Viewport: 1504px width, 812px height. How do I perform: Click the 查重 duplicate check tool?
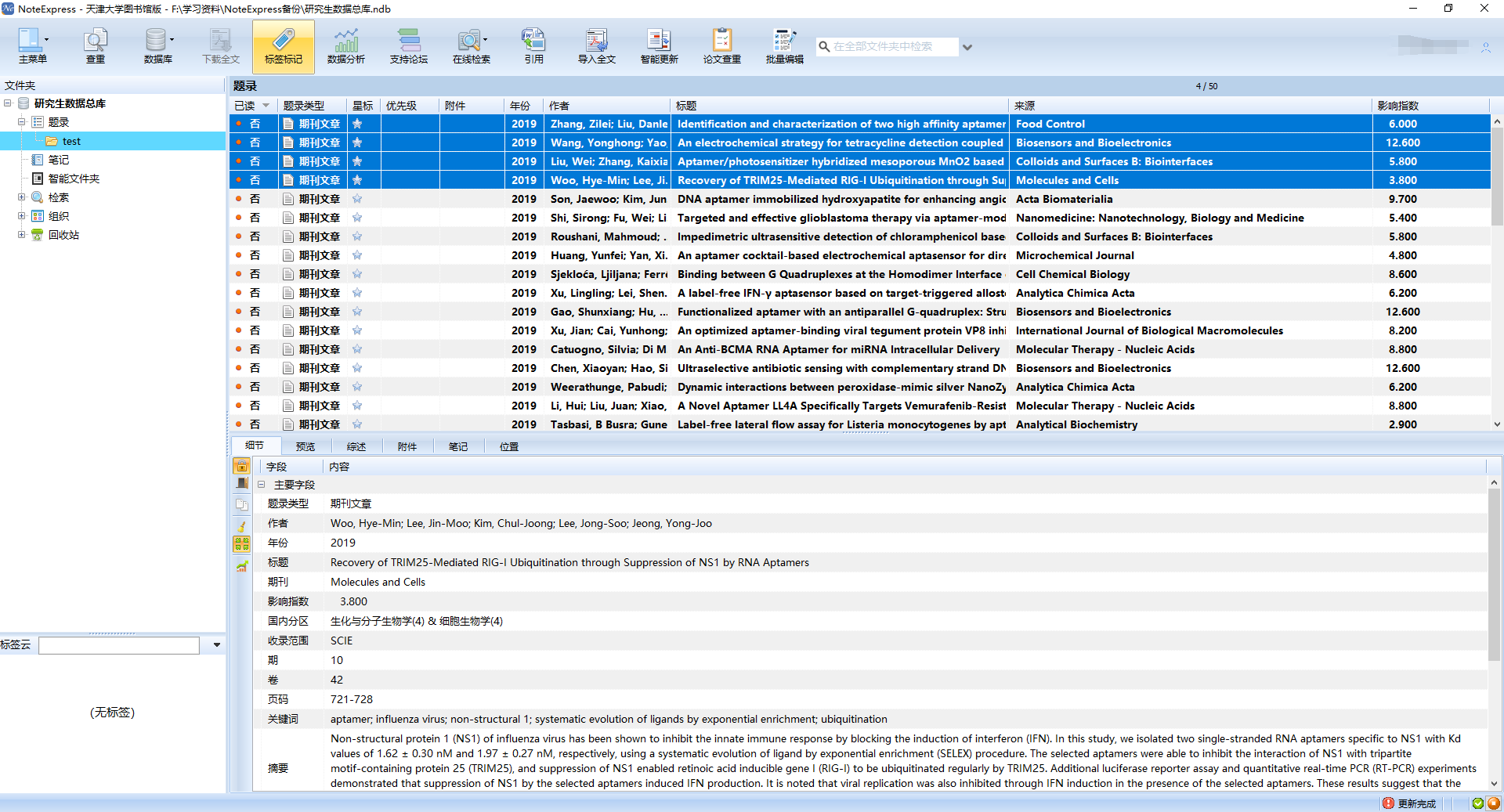pos(96,46)
